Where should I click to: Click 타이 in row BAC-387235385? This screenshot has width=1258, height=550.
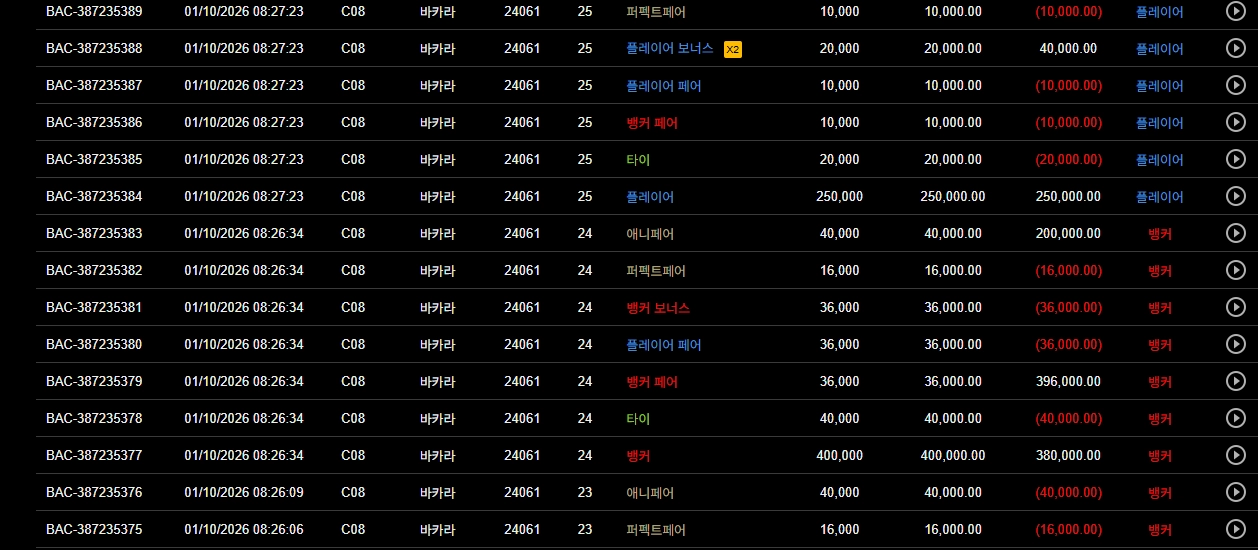tap(638, 160)
